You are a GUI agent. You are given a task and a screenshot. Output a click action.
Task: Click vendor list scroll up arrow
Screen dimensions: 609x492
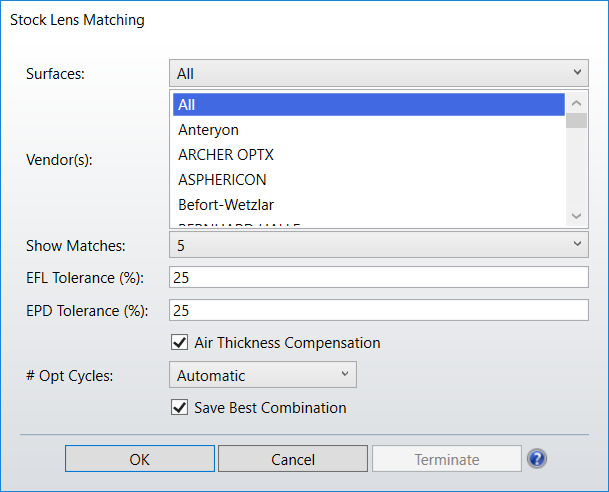(576, 103)
